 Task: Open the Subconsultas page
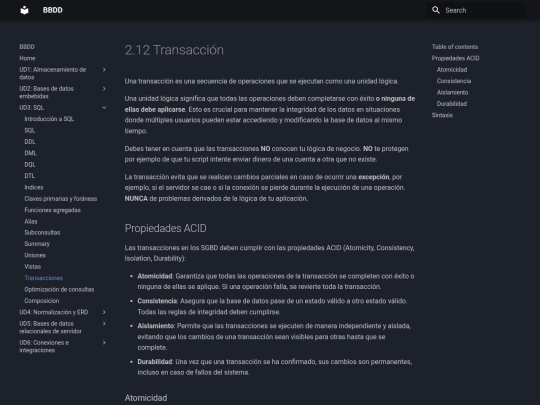point(42,232)
